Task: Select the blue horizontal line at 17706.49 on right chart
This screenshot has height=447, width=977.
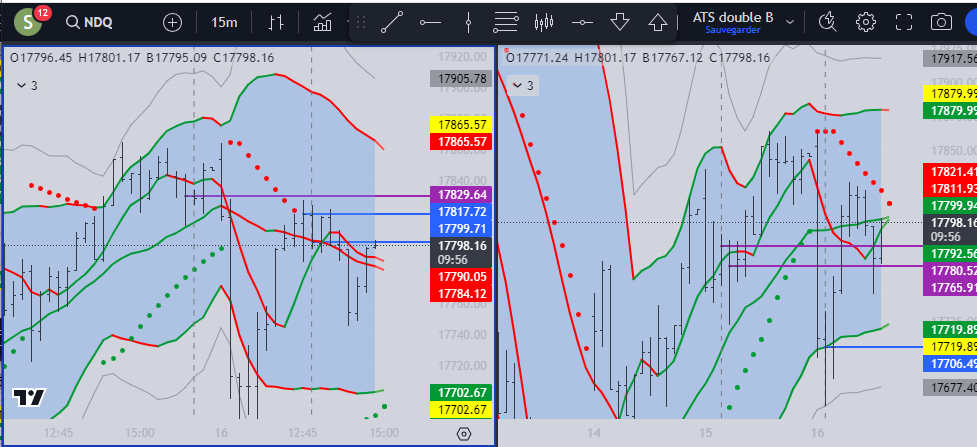Action: (x=875, y=346)
